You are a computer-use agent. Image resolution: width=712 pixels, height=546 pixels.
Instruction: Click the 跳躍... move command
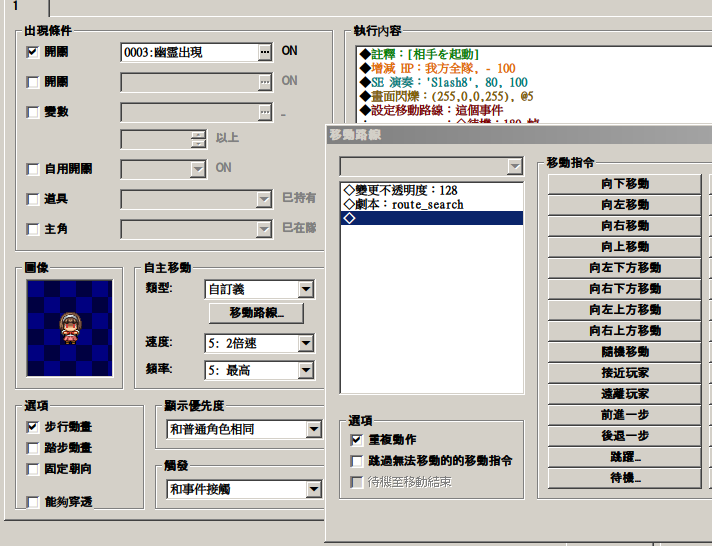point(625,457)
